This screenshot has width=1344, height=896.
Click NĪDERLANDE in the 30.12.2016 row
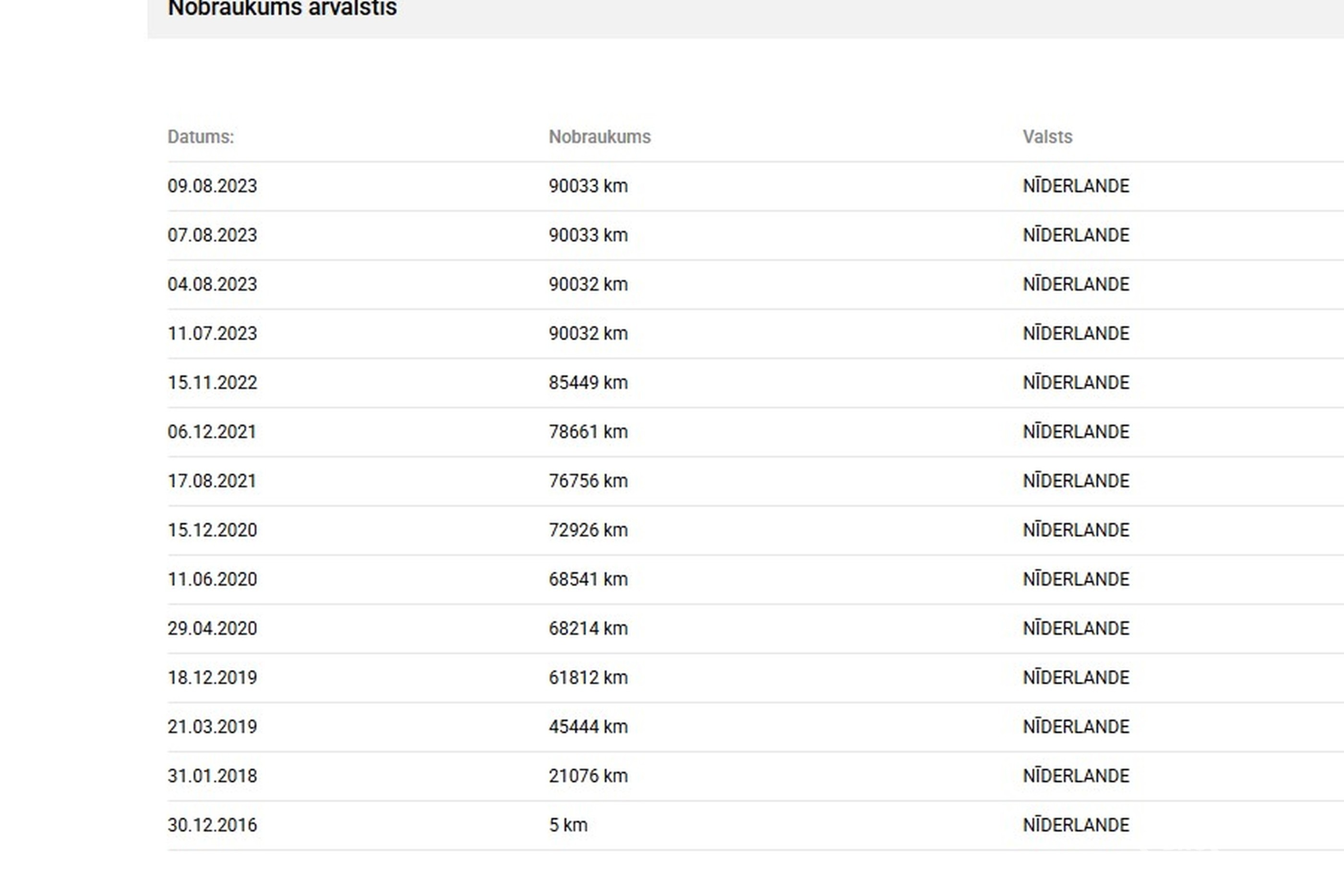1075,825
